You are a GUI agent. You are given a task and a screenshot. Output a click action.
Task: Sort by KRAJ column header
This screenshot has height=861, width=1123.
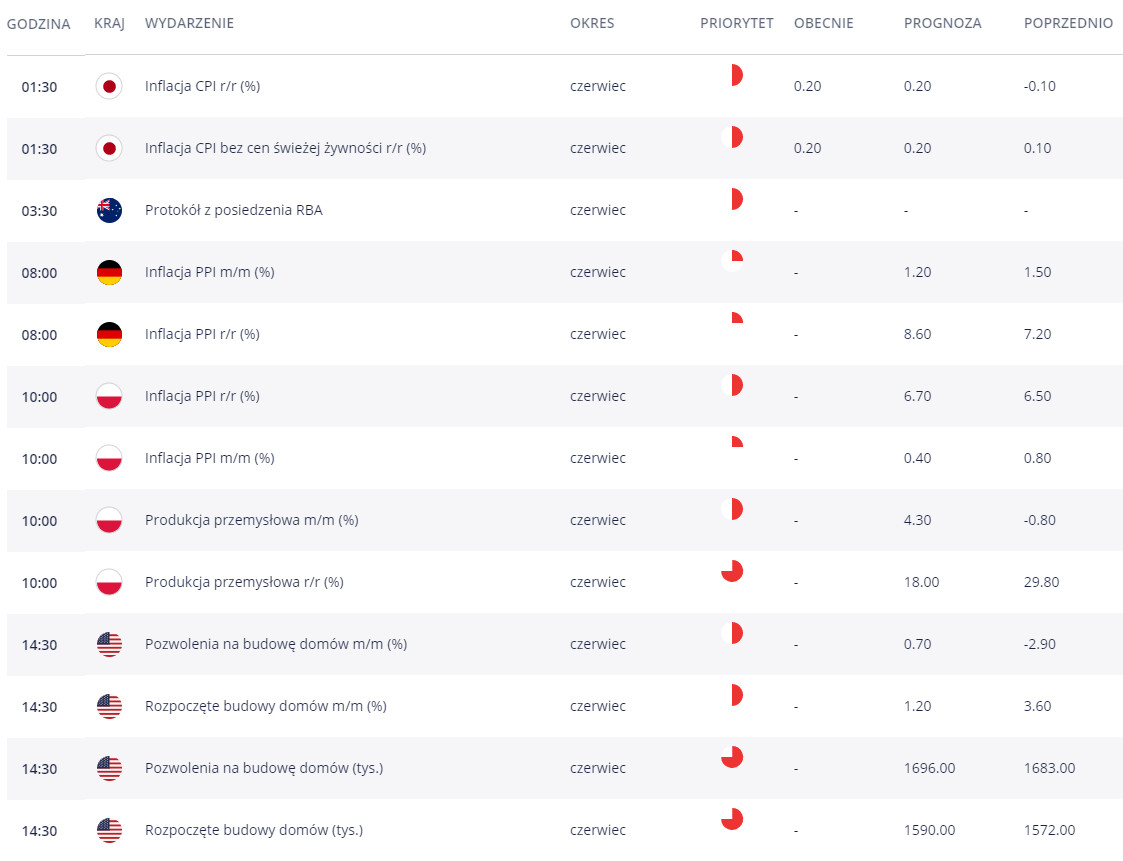[x=110, y=24]
